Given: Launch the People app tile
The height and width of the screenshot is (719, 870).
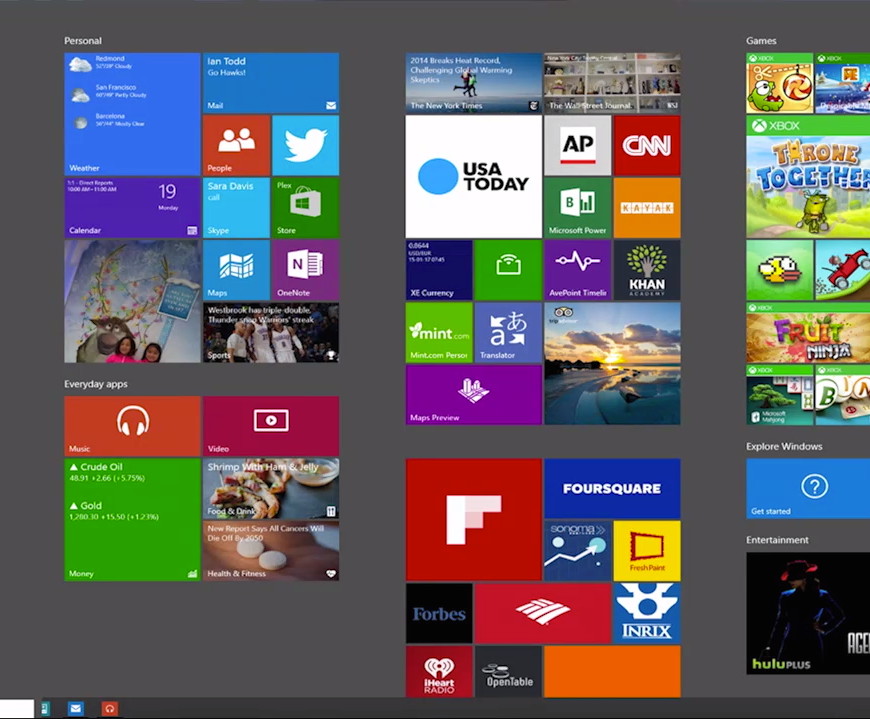Looking at the screenshot, I should click(236, 145).
